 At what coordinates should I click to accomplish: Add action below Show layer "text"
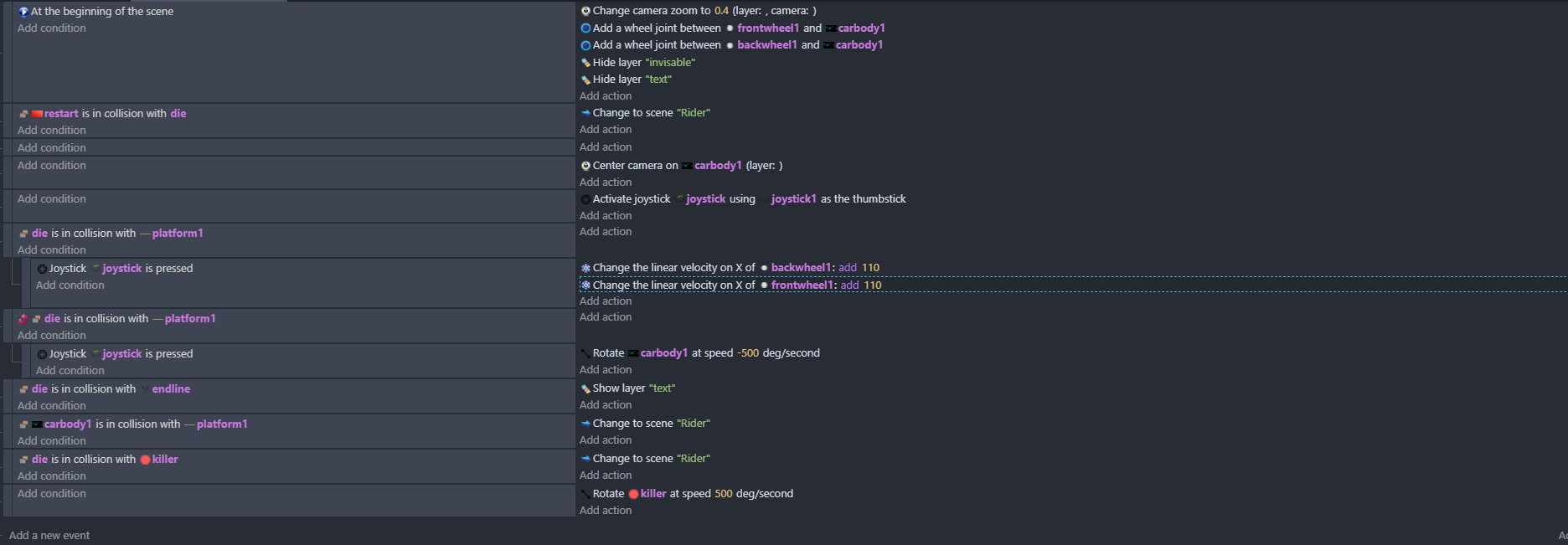pos(606,405)
